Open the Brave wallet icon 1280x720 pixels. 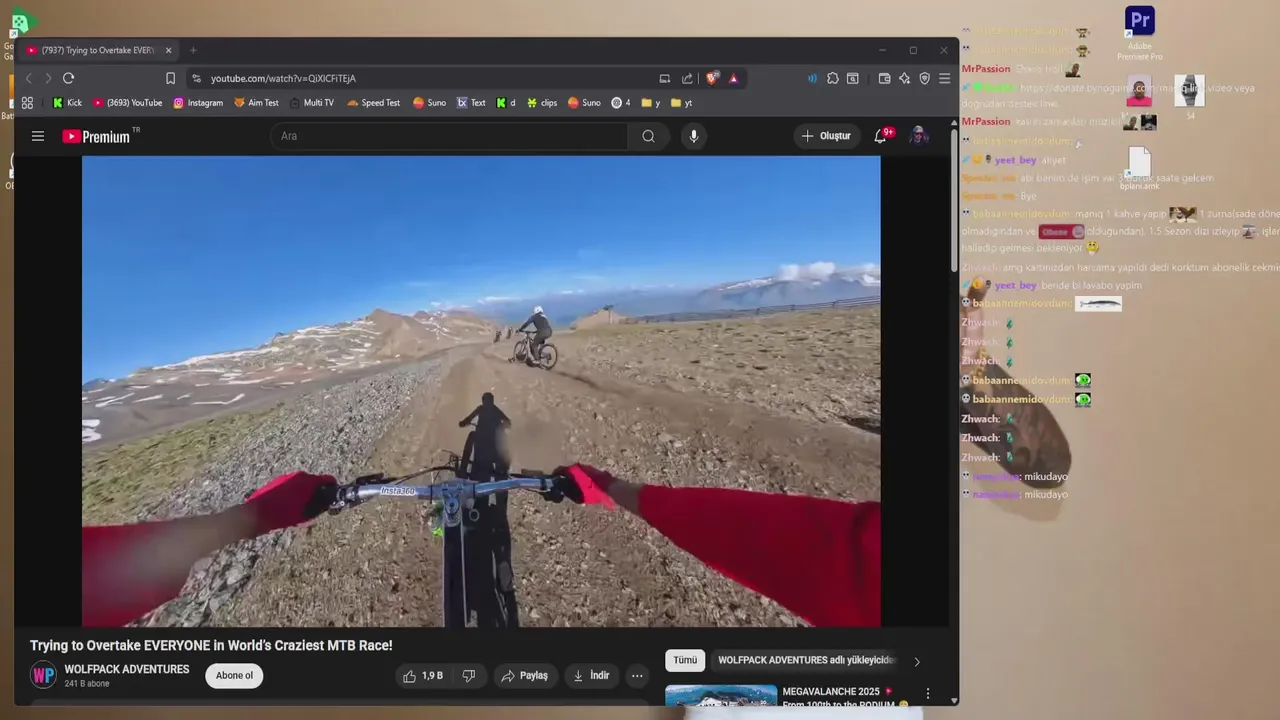click(x=885, y=78)
